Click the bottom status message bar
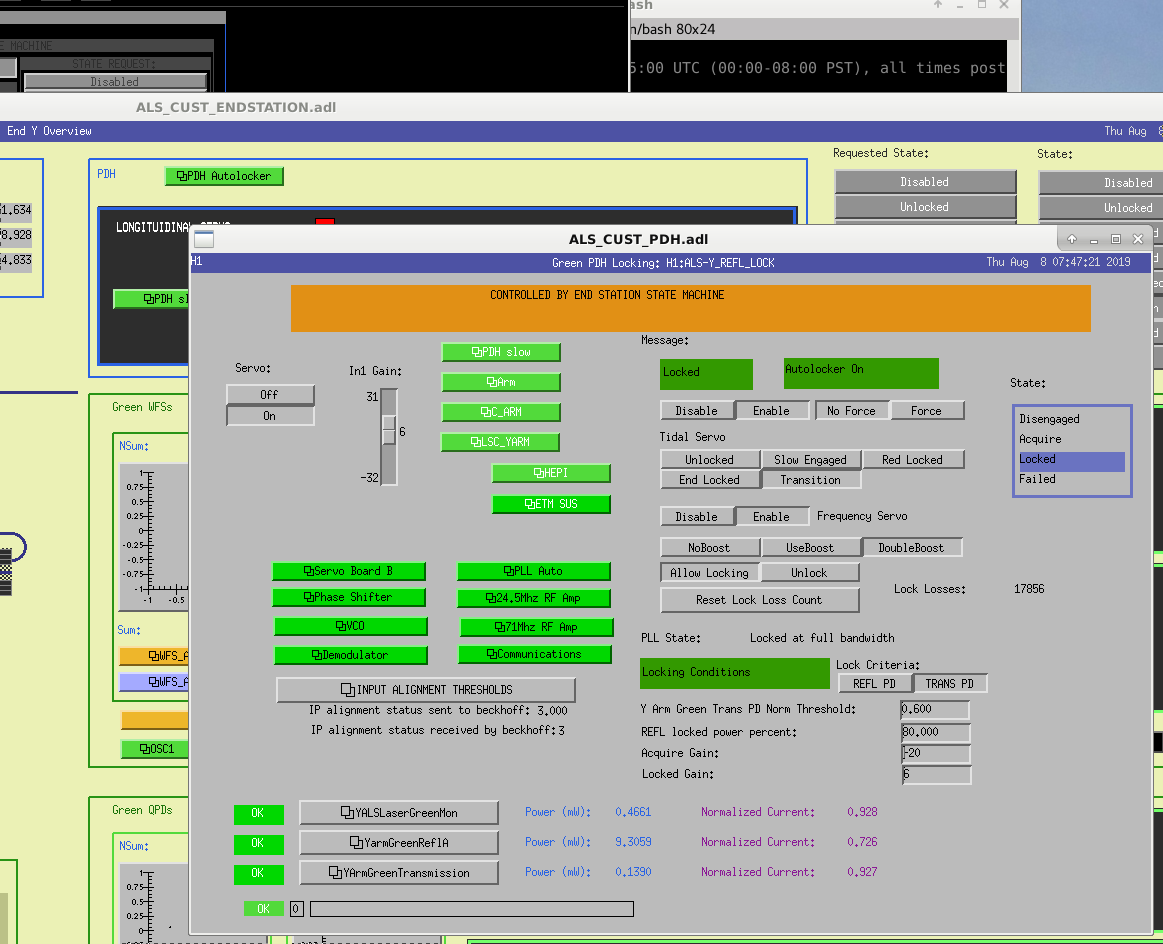Viewport: 1163px width, 944px height. point(472,909)
